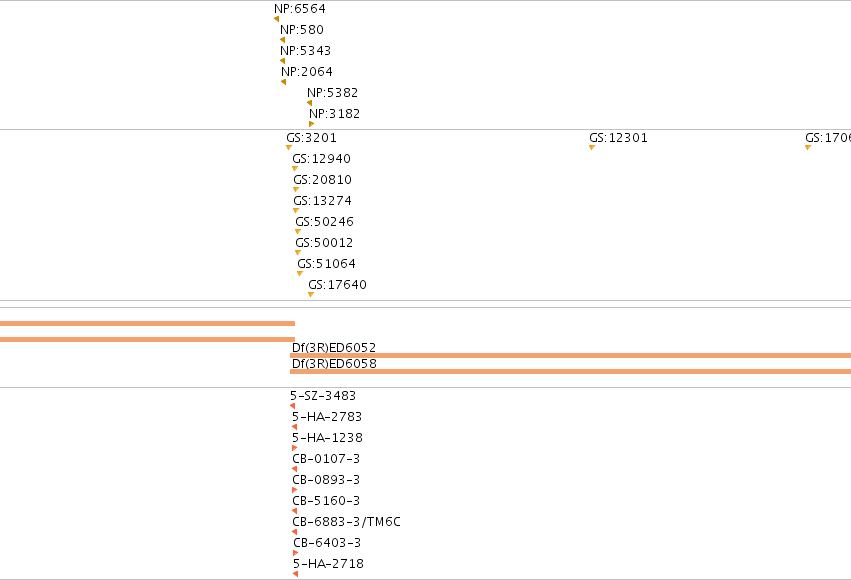Click the GS:51064 feature label
This screenshot has width=851, height=580.
pyautogui.click(x=326, y=264)
